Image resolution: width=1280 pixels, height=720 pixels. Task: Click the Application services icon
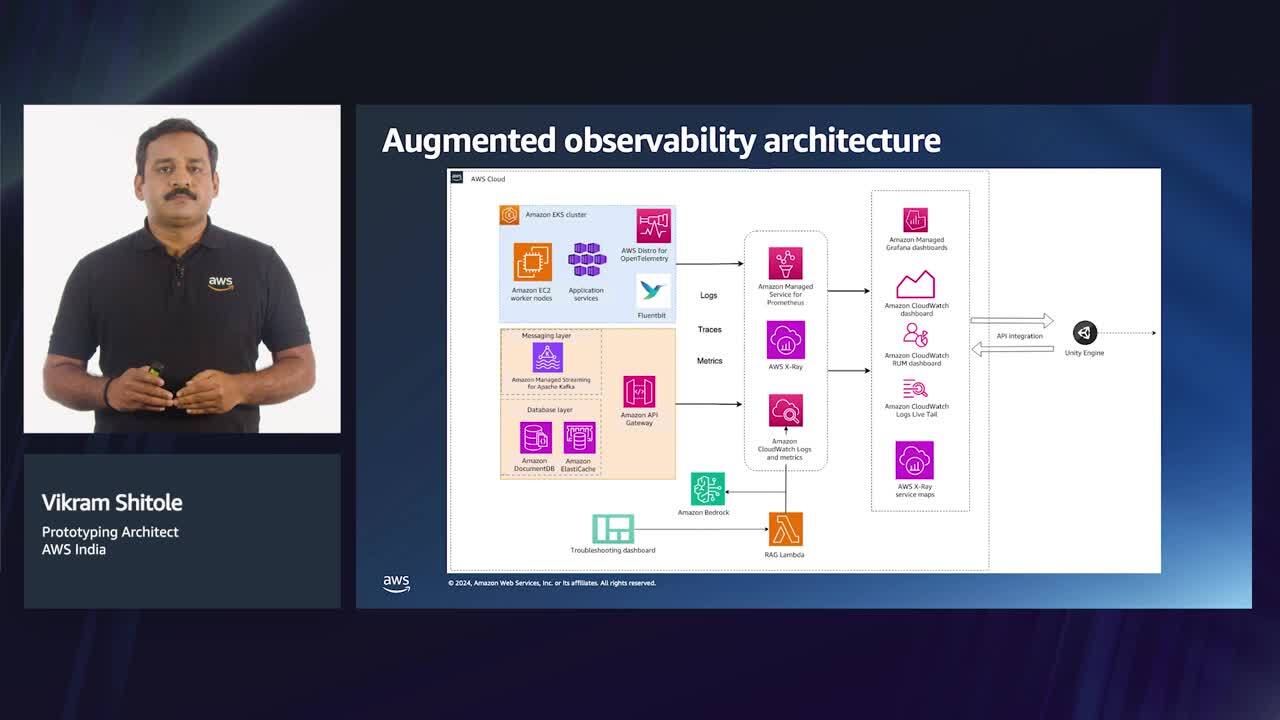click(x=587, y=260)
